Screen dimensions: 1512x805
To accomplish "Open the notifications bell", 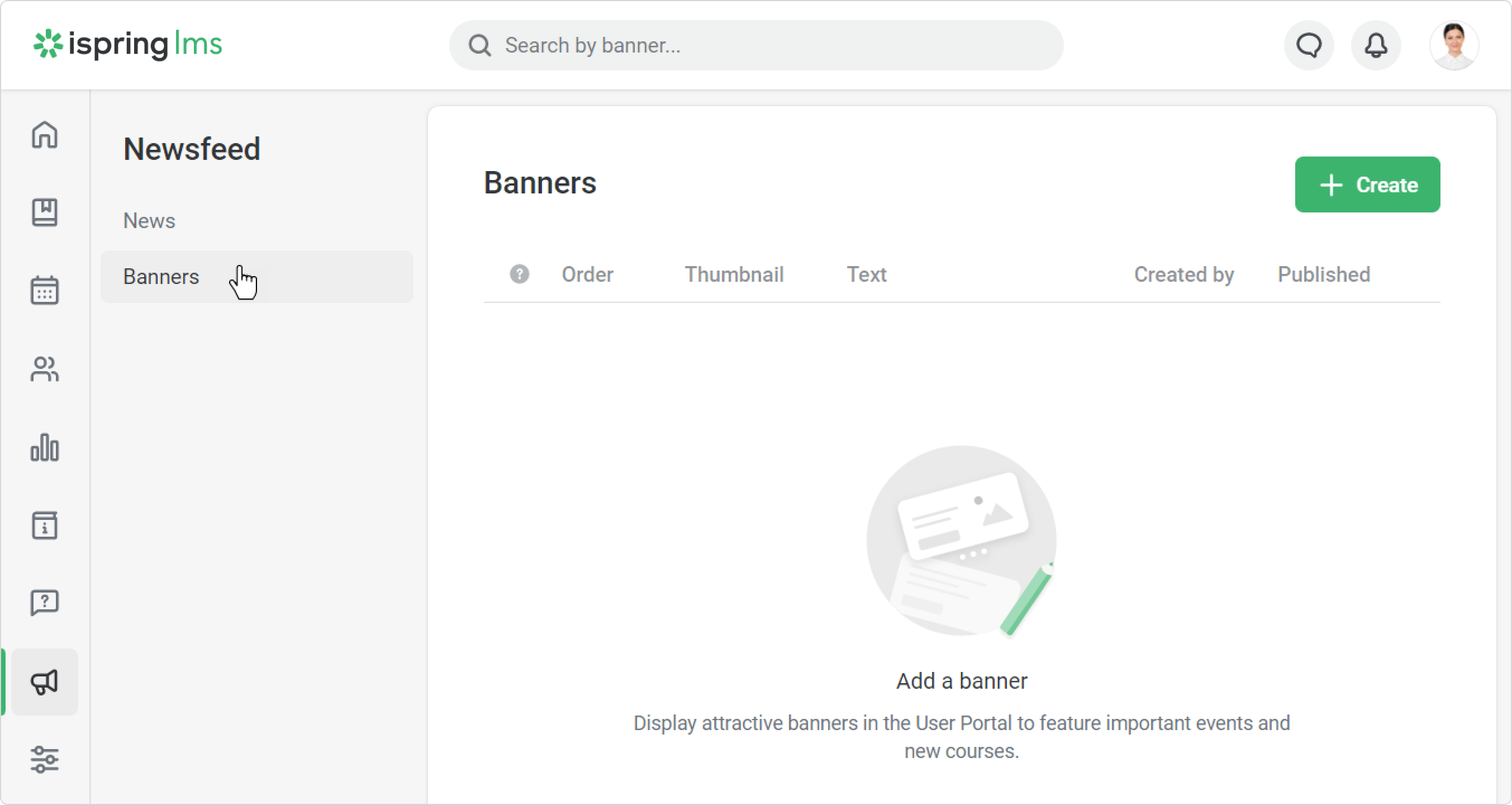I will pos(1376,45).
